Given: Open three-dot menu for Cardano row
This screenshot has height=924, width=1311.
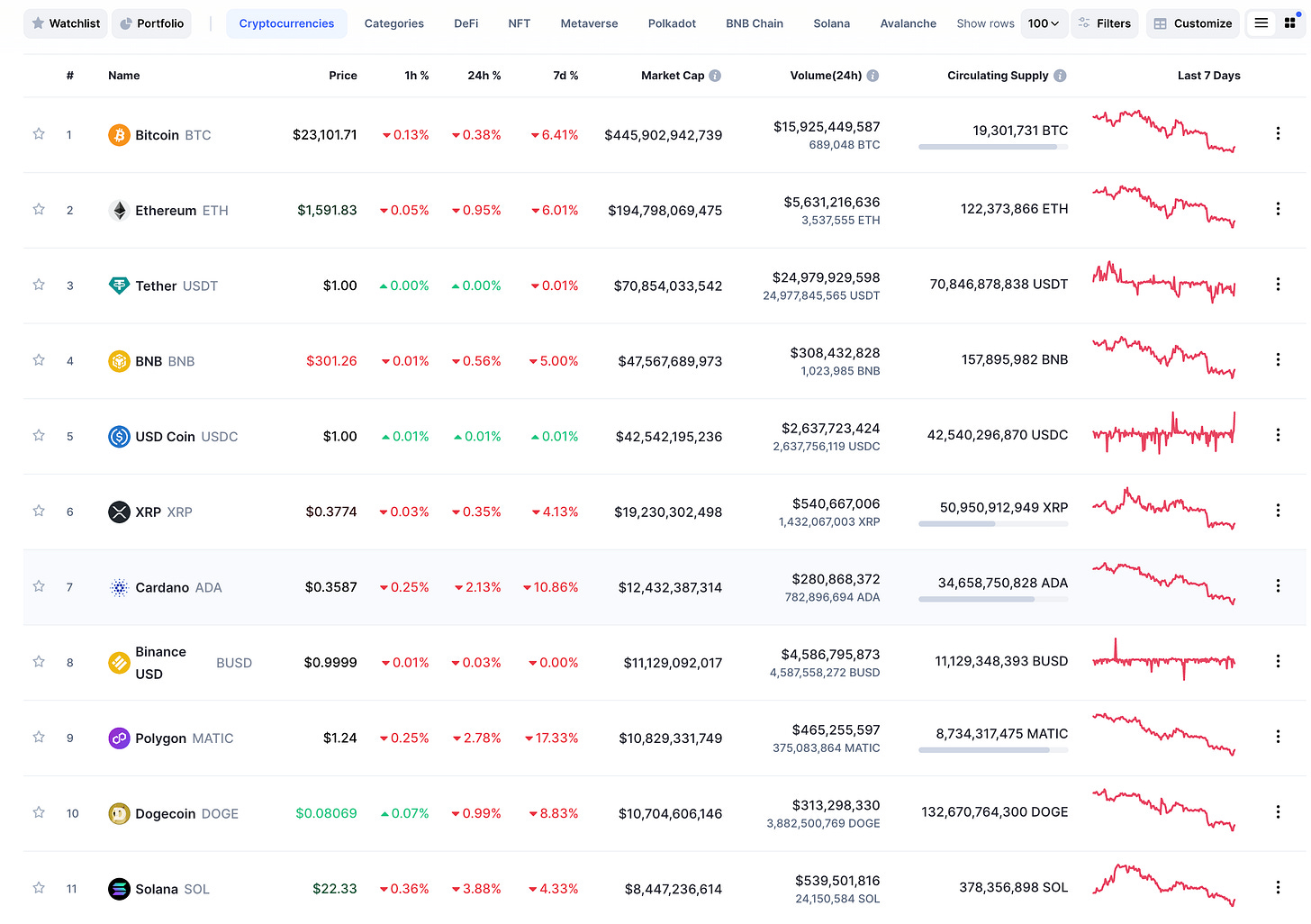Looking at the screenshot, I should [1278, 585].
